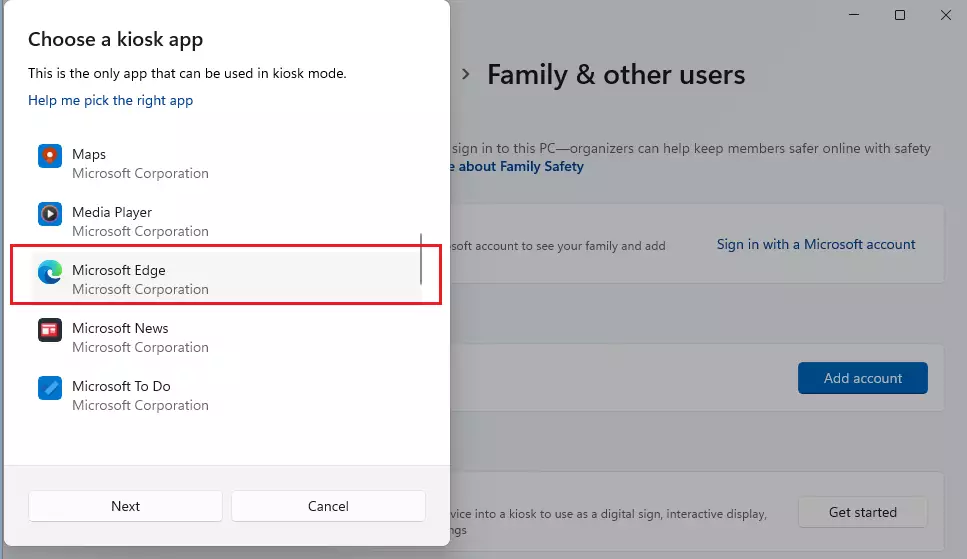This screenshot has height=559, width=967.
Task: Select the Microsoft News icon
Action: tap(49, 330)
